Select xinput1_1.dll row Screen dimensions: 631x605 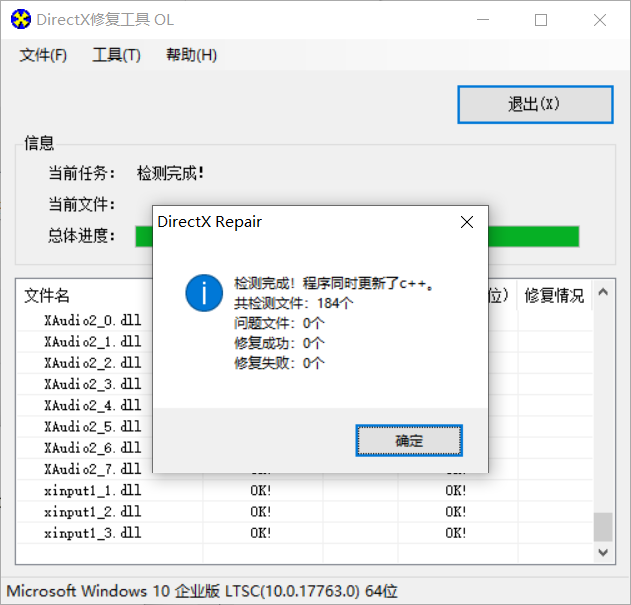pyautogui.click(x=305, y=491)
